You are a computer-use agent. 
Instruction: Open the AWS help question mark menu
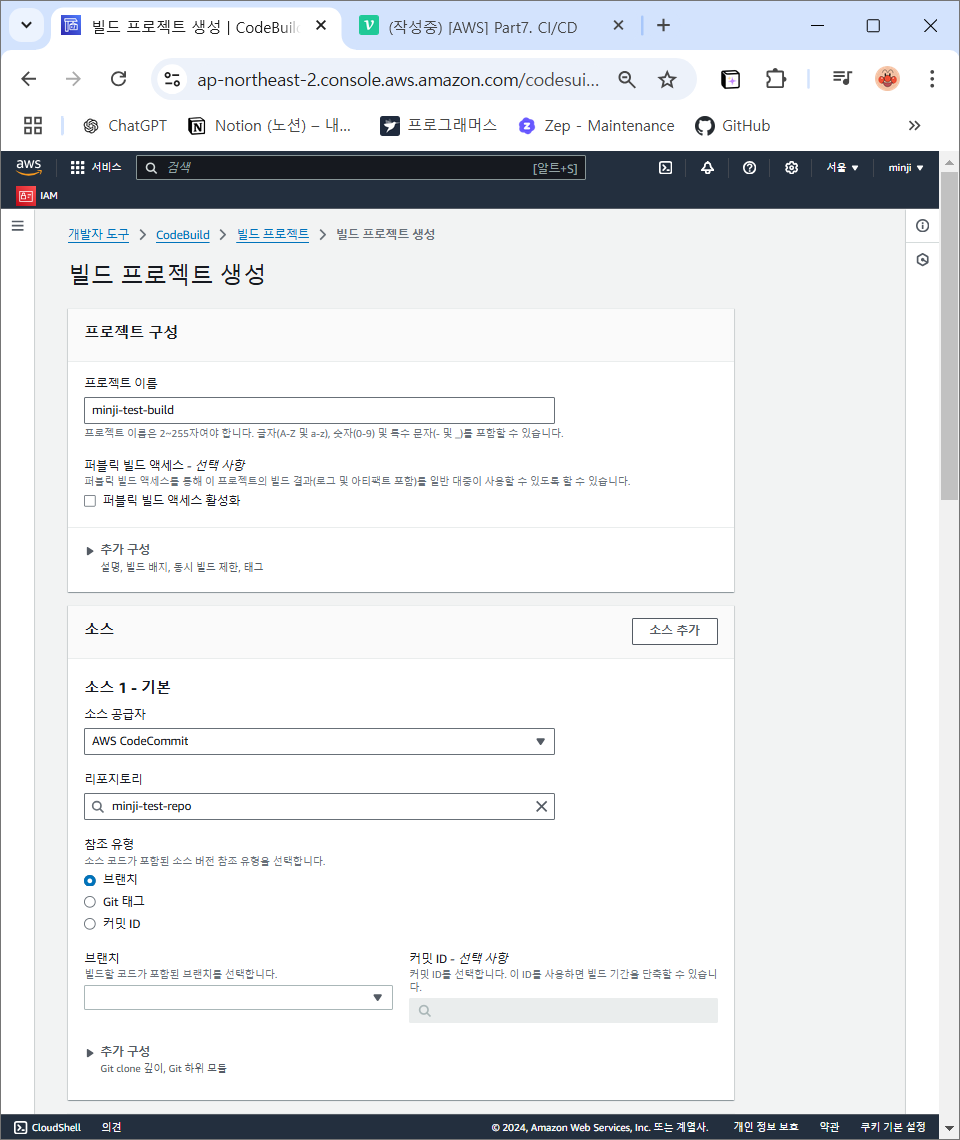tap(749, 168)
